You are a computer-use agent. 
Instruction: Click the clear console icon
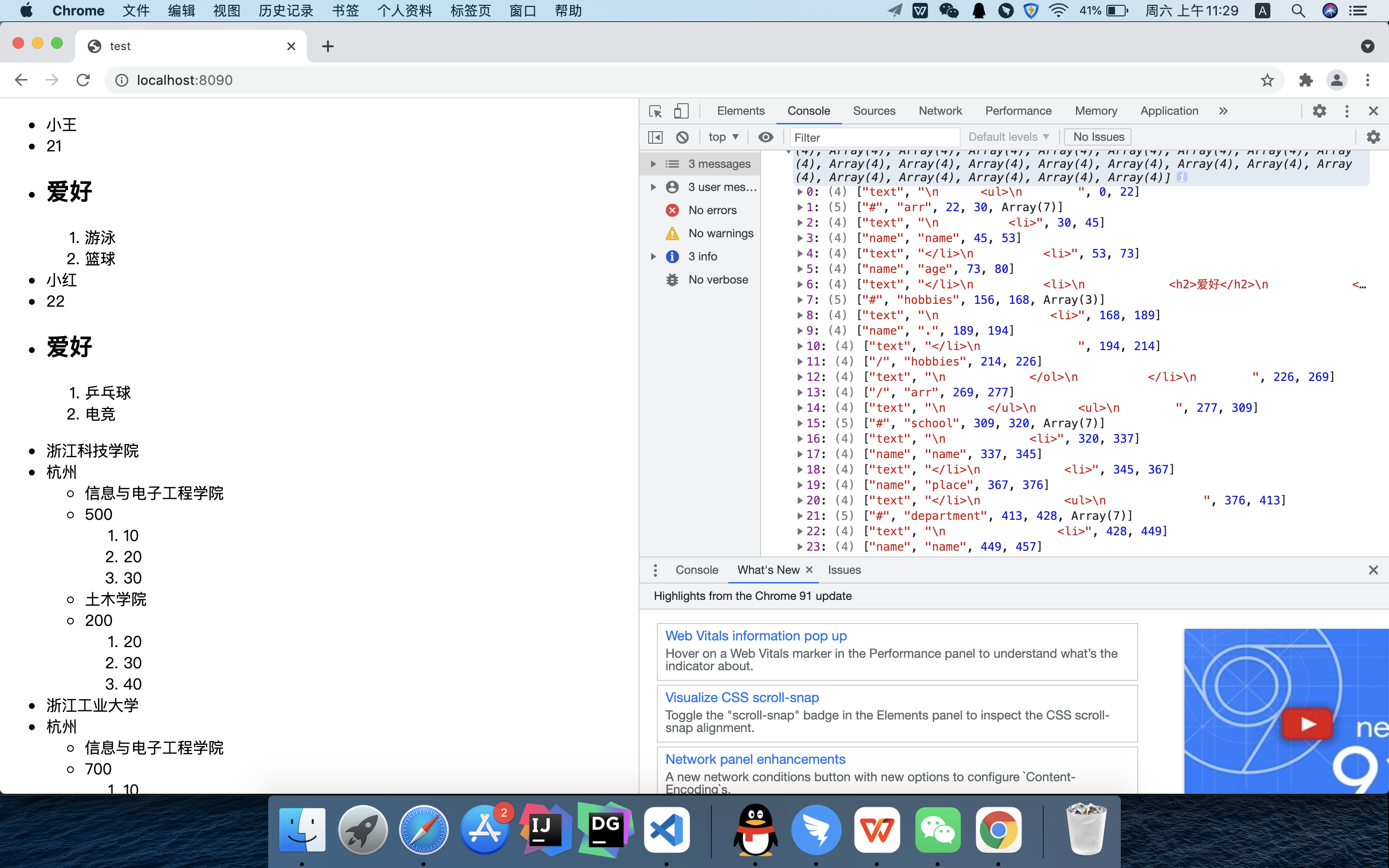tap(682, 137)
